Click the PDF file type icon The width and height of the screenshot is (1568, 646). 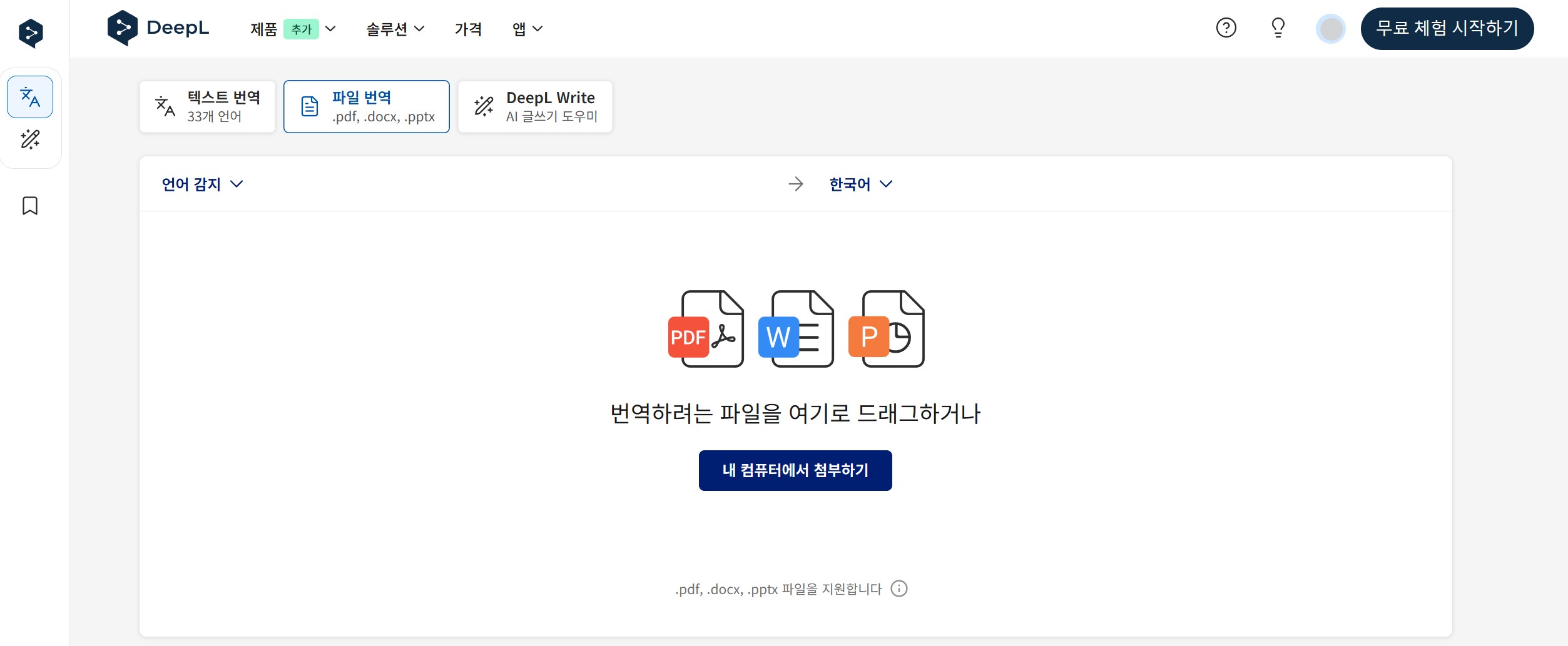[x=706, y=329]
